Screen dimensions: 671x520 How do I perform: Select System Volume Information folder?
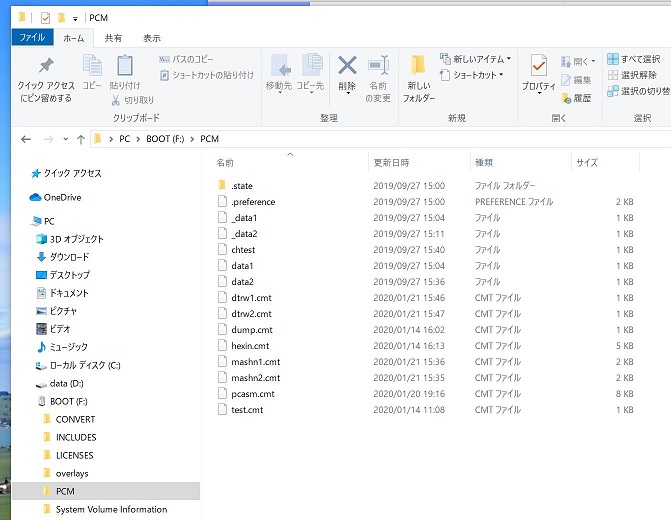(105, 510)
